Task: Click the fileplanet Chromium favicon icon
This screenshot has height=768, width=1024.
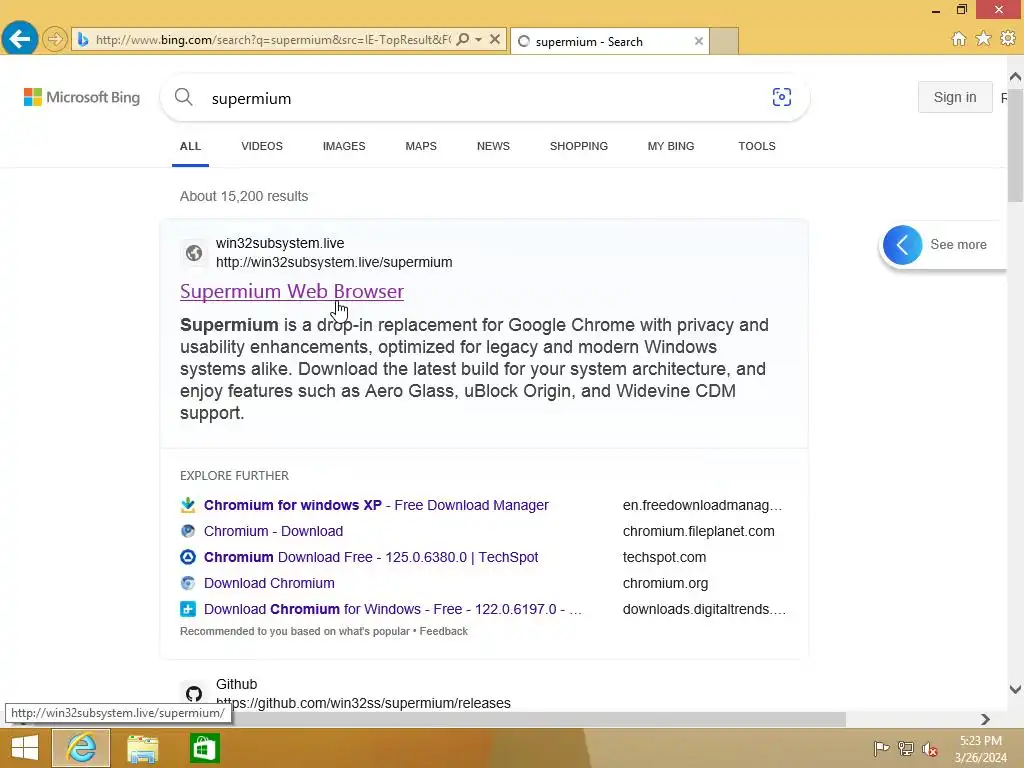Action: pyautogui.click(x=188, y=531)
